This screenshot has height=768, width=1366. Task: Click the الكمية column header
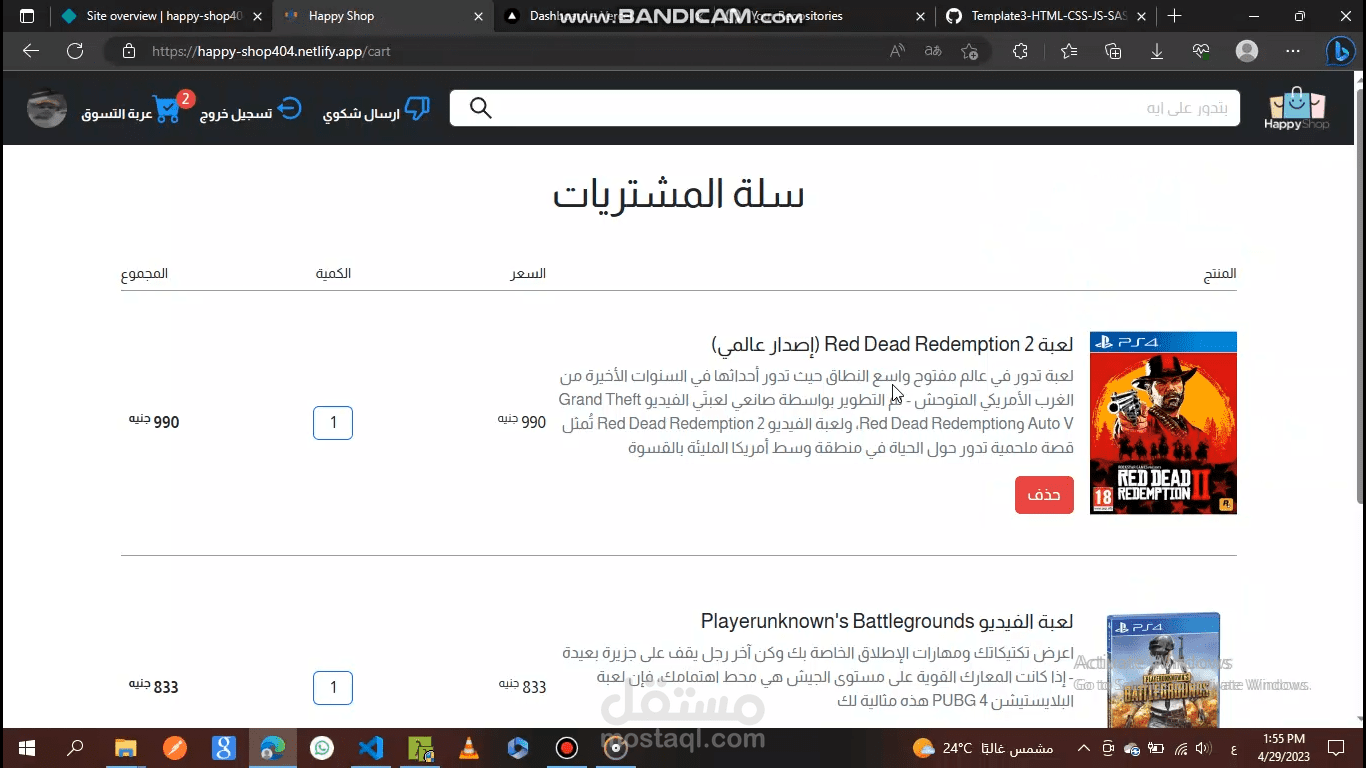tap(333, 273)
